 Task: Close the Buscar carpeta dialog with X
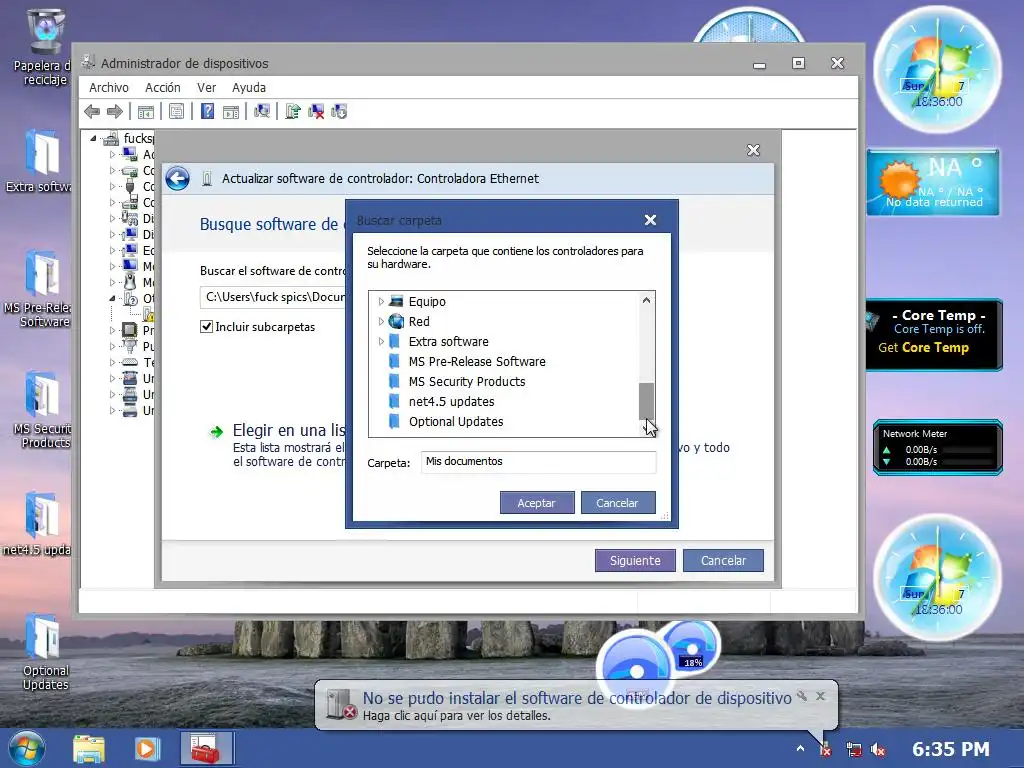pos(650,220)
